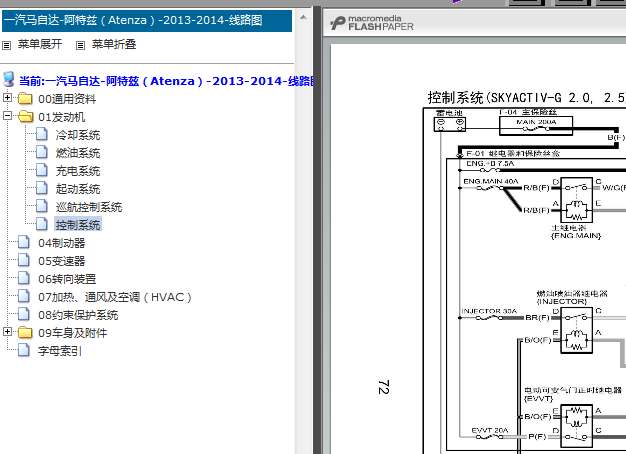Click the MAIN 200A fuse label

(536, 122)
